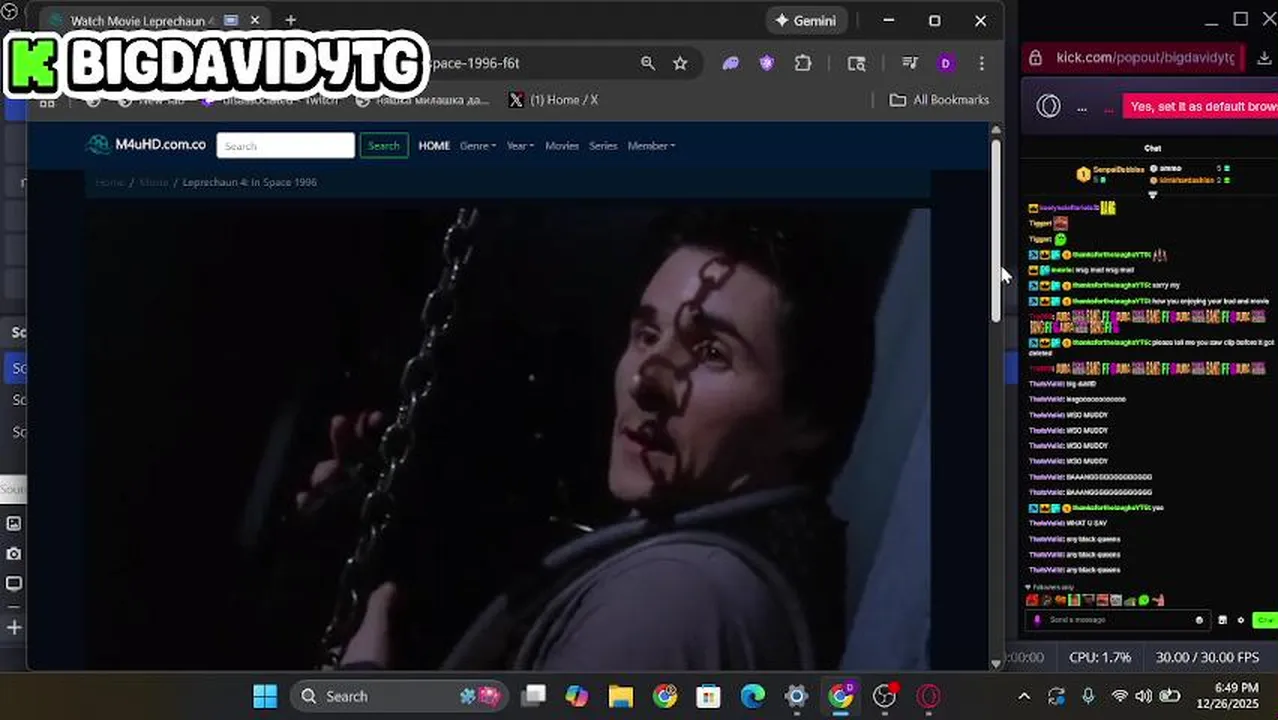
Task: Open the D profile avatar in Chrome
Action: coord(946,63)
